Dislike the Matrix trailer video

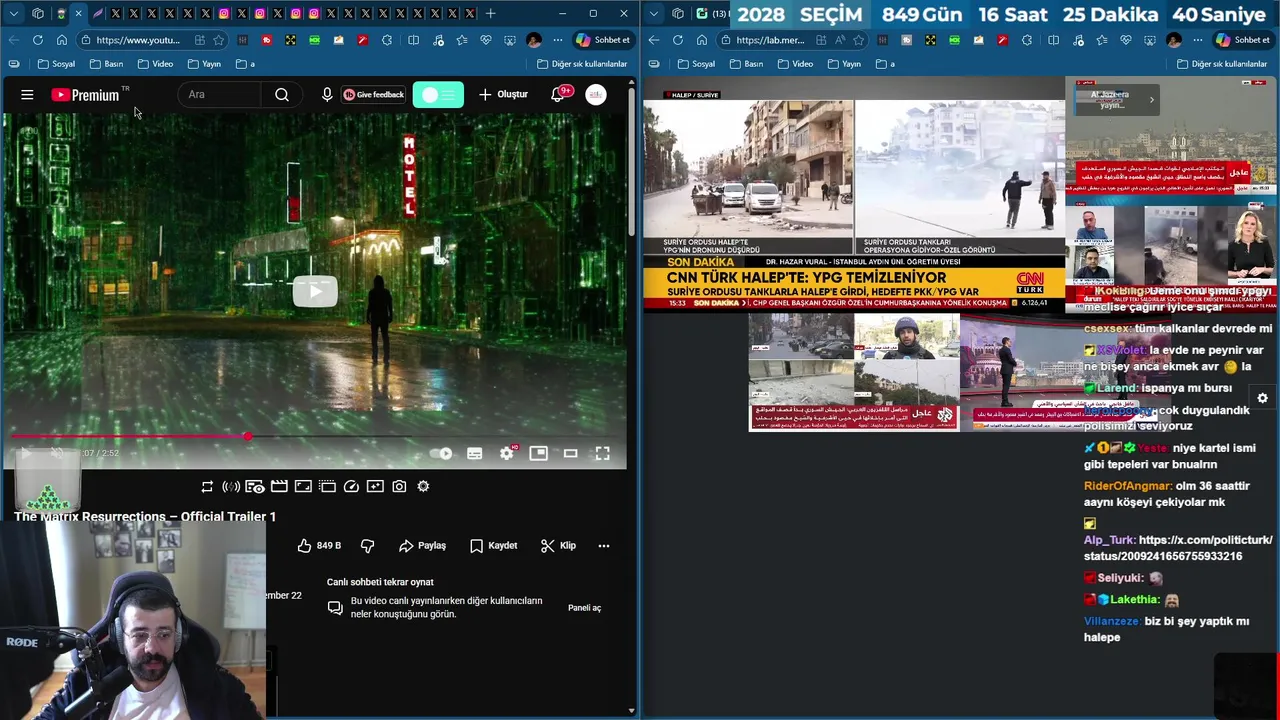367,545
